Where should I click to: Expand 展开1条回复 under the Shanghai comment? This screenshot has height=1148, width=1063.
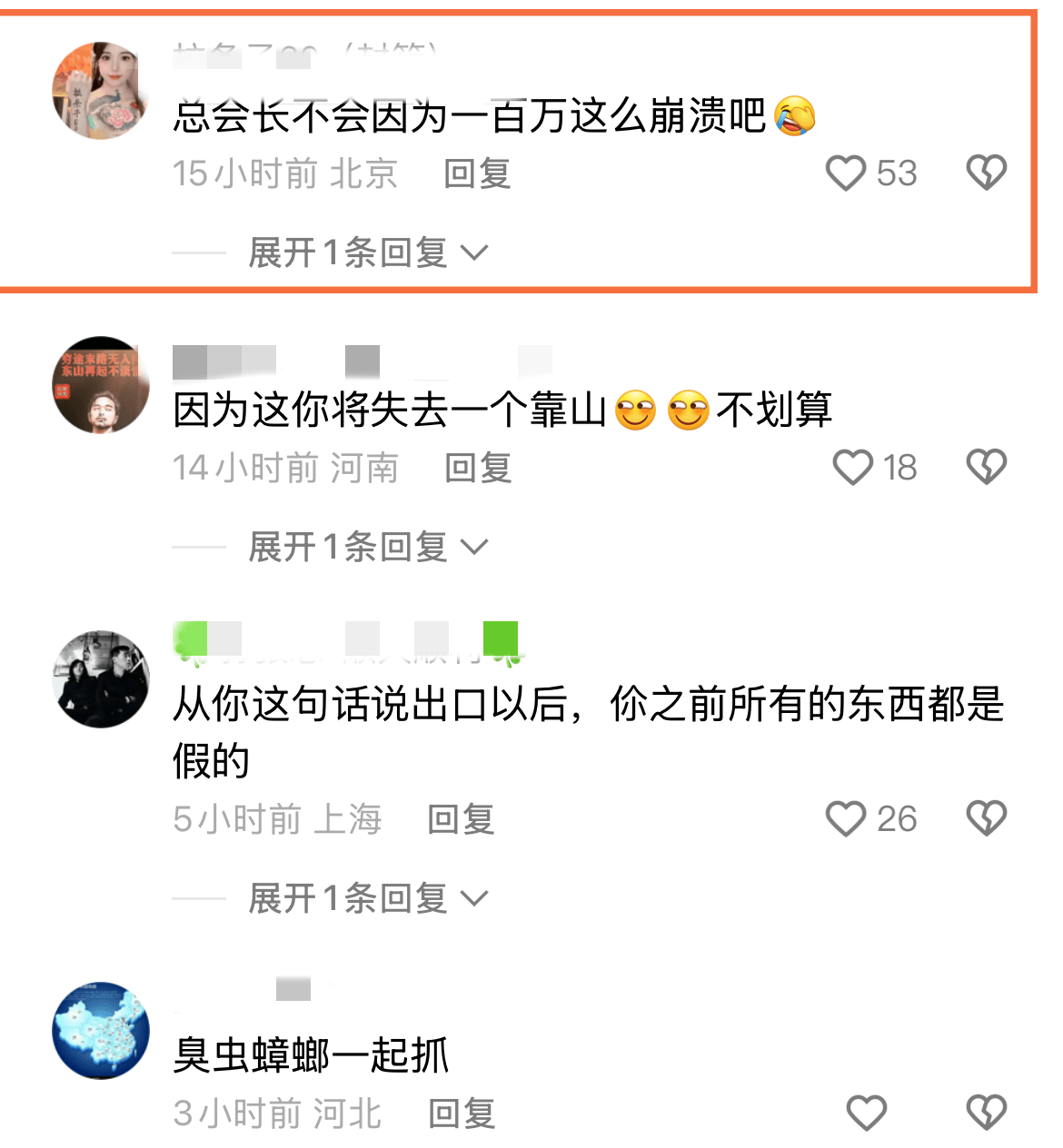tap(368, 898)
